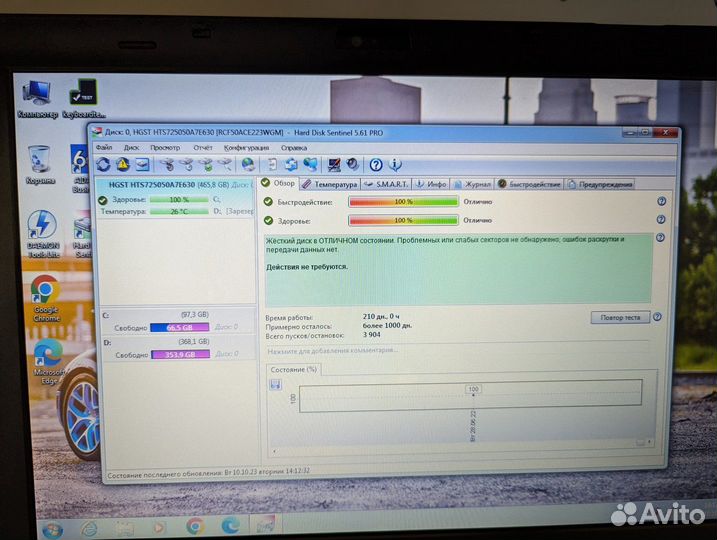Click the yellow warning alert toolbar icon
Image resolution: width=717 pixels, height=540 pixels.
point(123,164)
